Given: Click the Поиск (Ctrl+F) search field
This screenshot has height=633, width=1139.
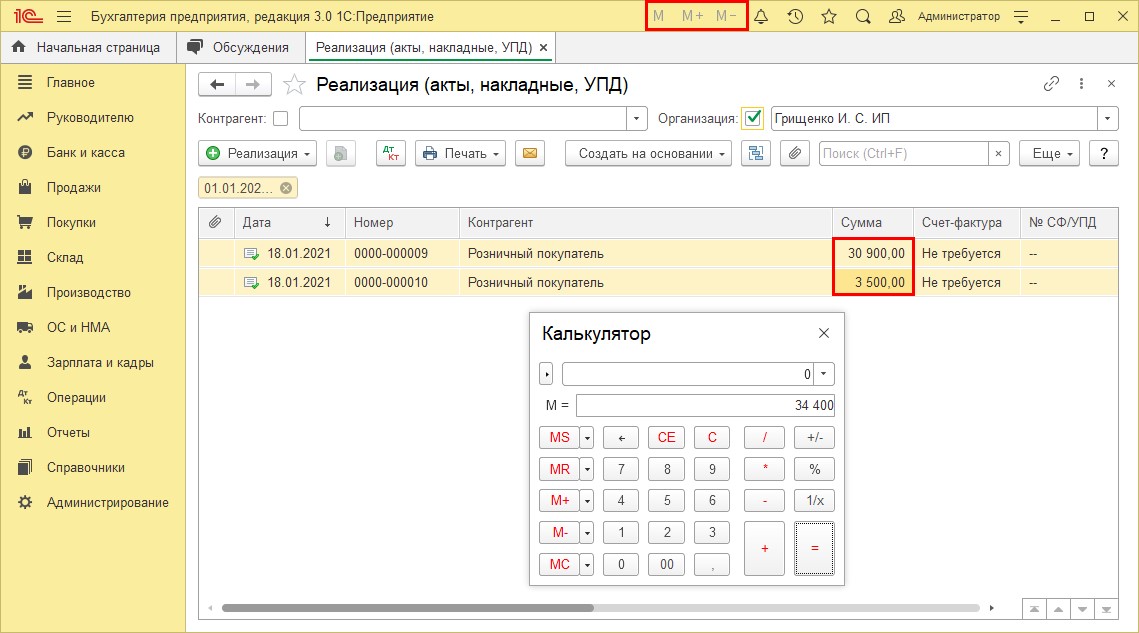Looking at the screenshot, I should pos(903,153).
